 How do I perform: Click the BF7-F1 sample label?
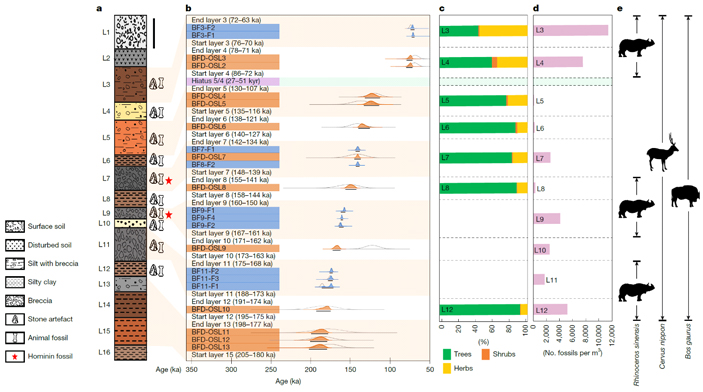[203, 149]
